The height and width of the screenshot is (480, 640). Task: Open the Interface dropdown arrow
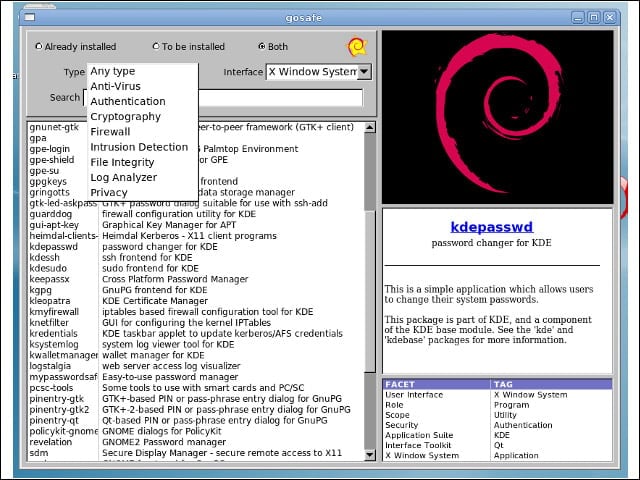(364, 72)
